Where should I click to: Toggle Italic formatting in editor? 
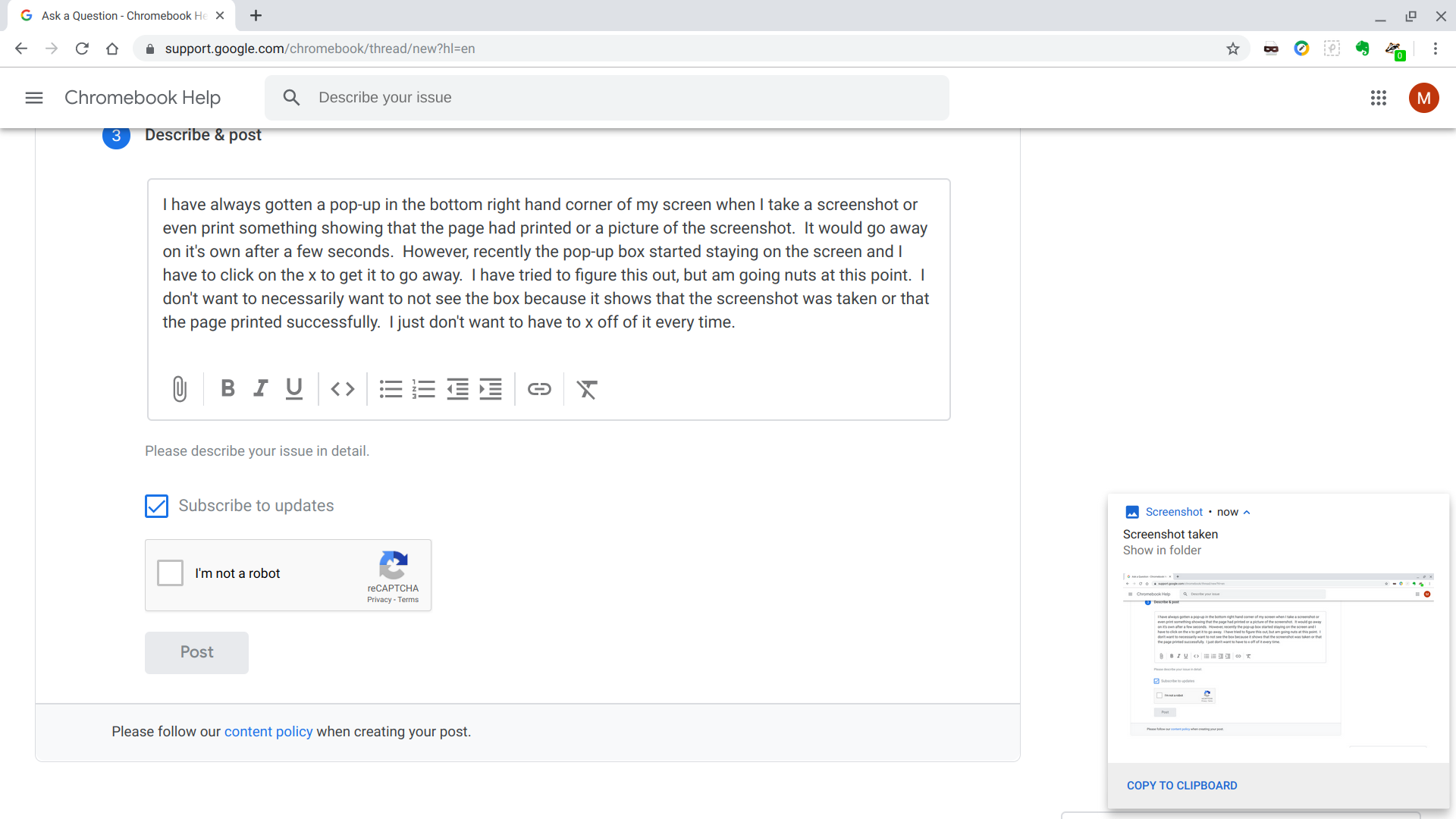pyautogui.click(x=260, y=388)
